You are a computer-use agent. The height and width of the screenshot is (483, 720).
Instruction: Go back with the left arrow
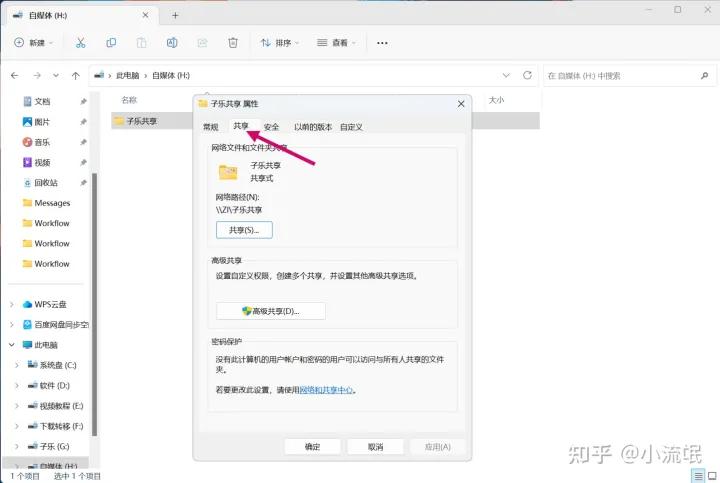15,75
